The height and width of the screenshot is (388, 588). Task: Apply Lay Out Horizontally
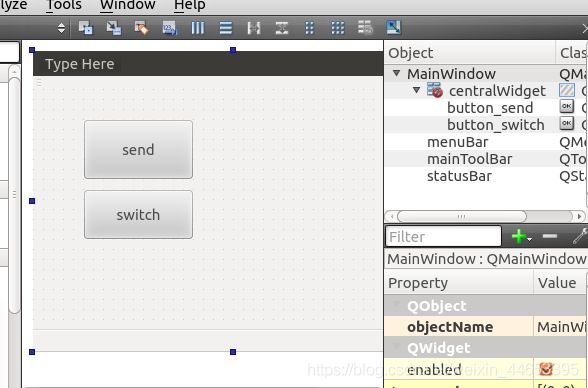[198, 28]
